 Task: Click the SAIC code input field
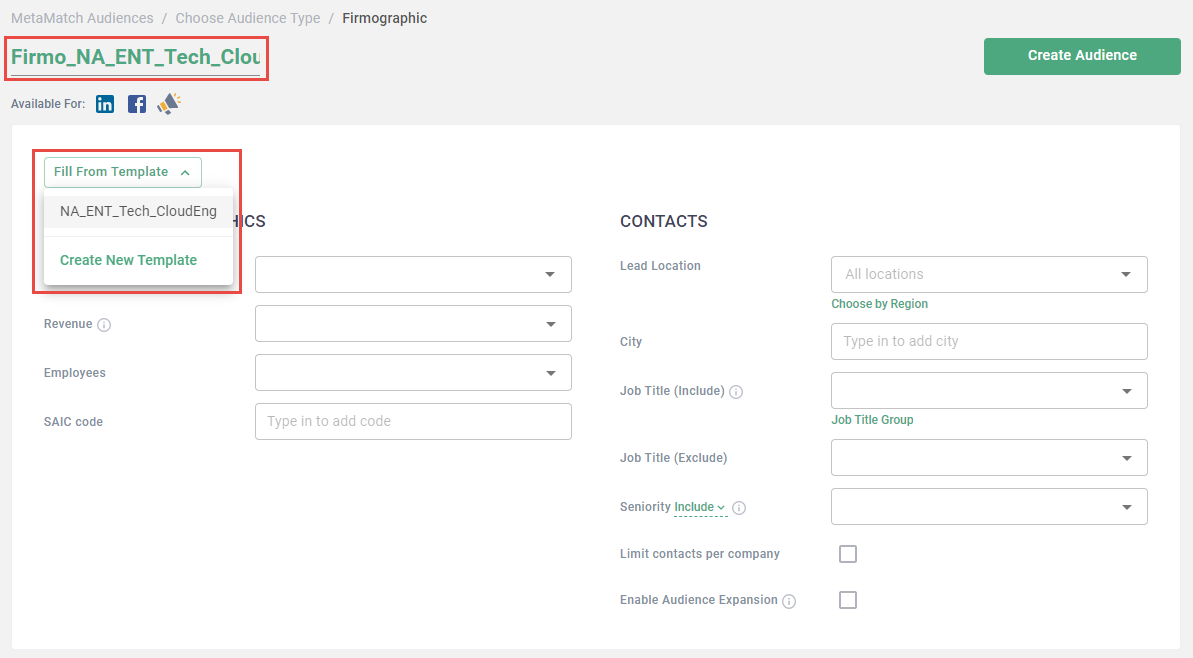click(413, 422)
